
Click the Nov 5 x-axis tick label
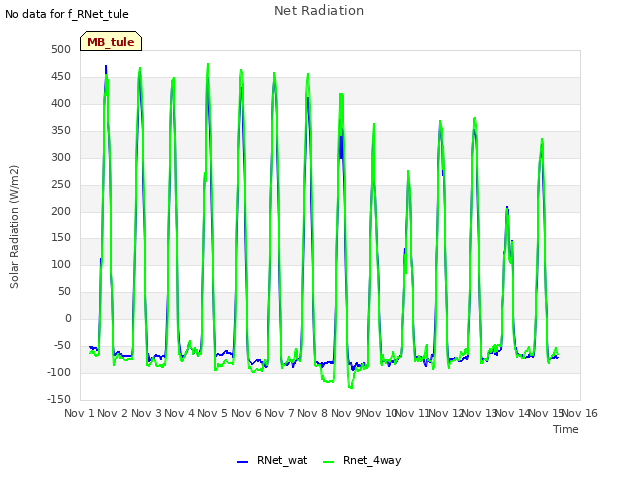tap(213, 413)
